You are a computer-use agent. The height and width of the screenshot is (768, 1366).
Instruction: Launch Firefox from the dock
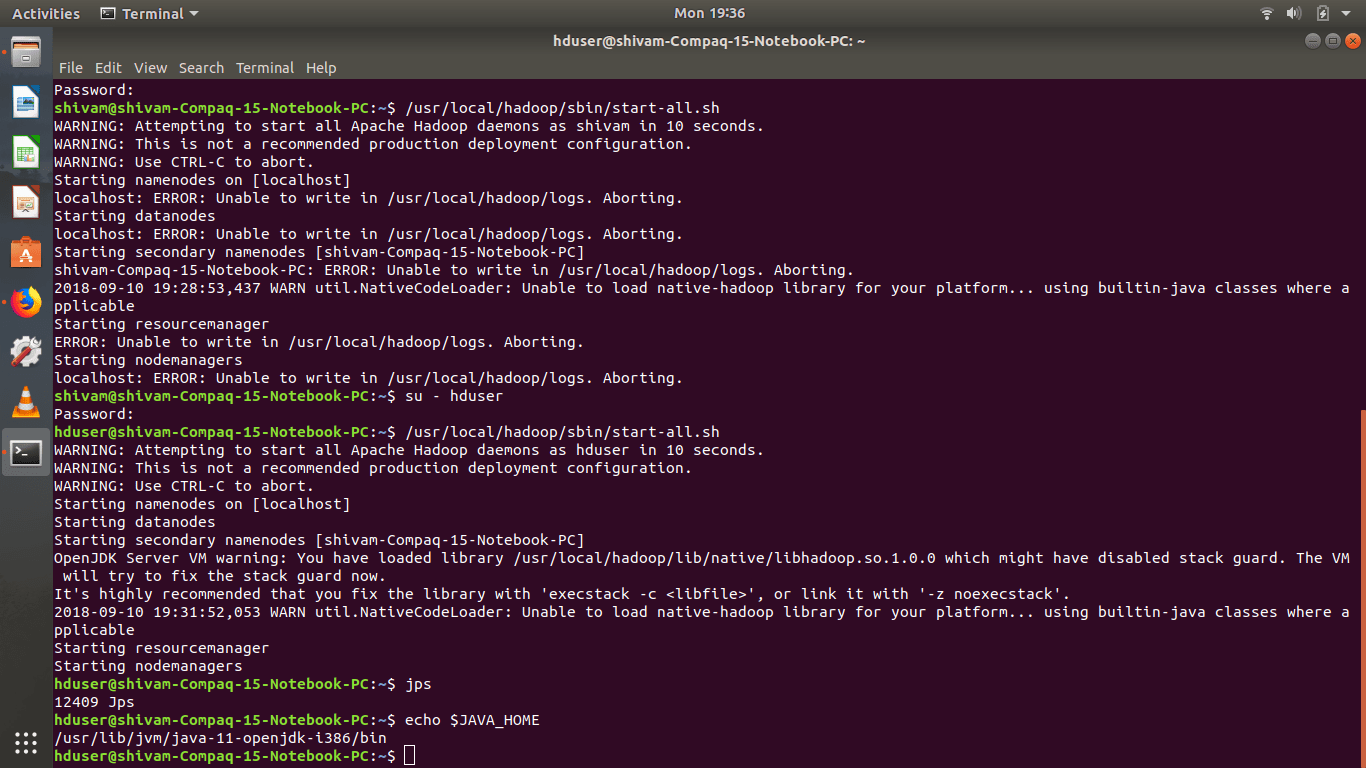click(x=26, y=302)
